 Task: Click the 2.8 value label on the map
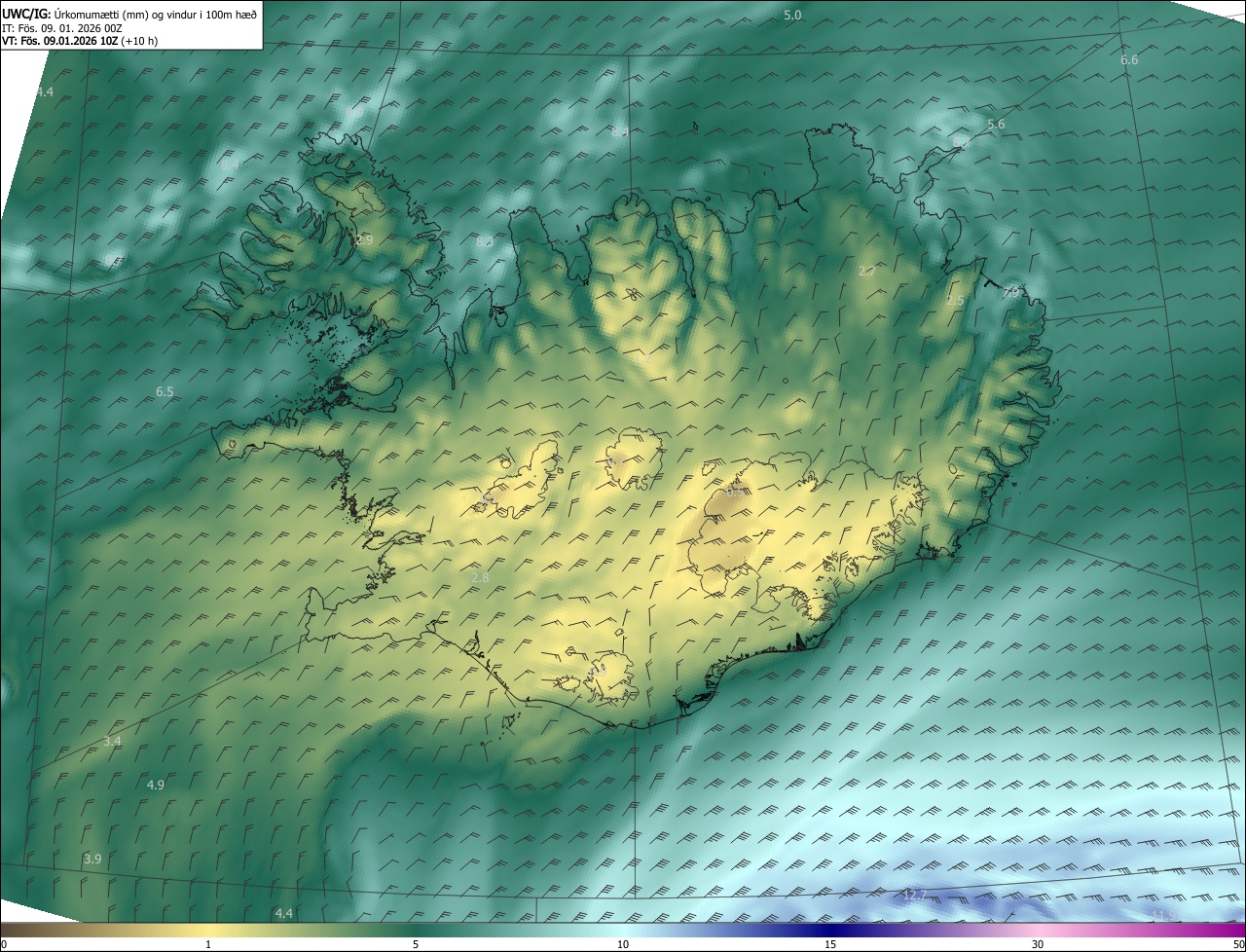pos(480,578)
